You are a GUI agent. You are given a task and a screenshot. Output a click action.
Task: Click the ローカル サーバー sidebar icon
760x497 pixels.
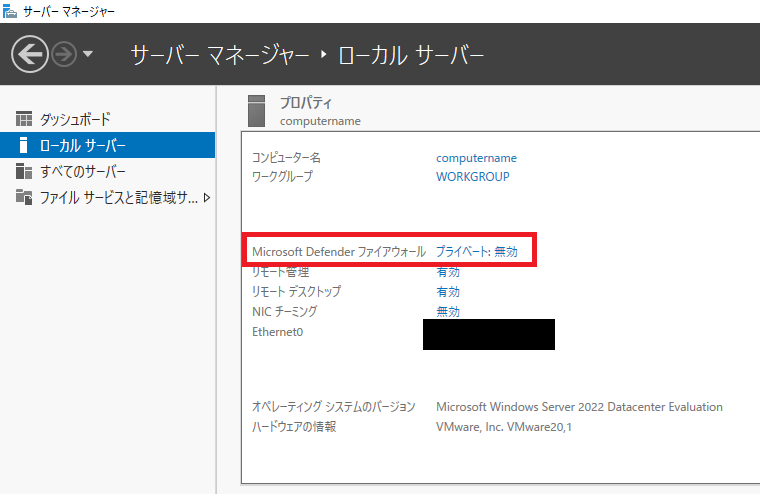click(24, 145)
